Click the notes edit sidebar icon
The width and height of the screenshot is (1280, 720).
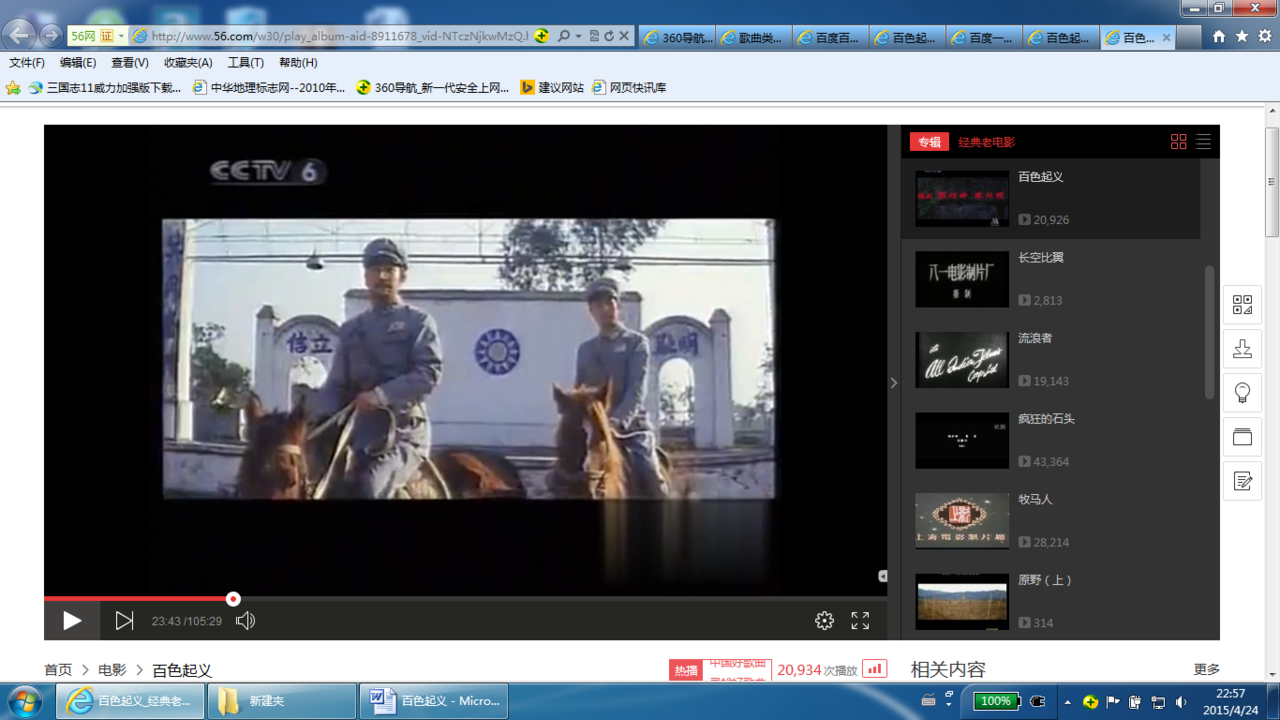point(1242,481)
